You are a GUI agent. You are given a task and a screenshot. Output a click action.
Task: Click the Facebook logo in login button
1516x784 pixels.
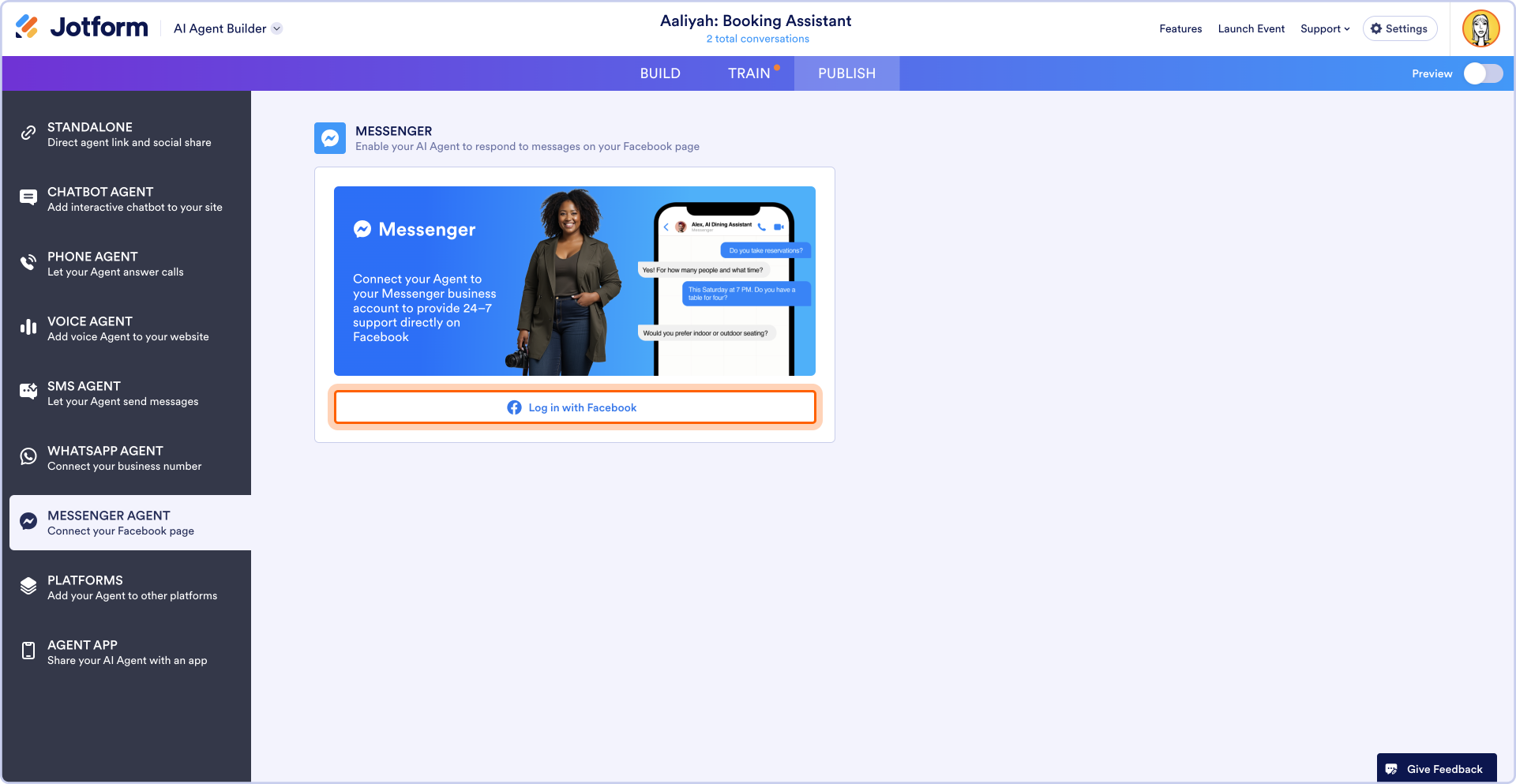pos(514,407)
